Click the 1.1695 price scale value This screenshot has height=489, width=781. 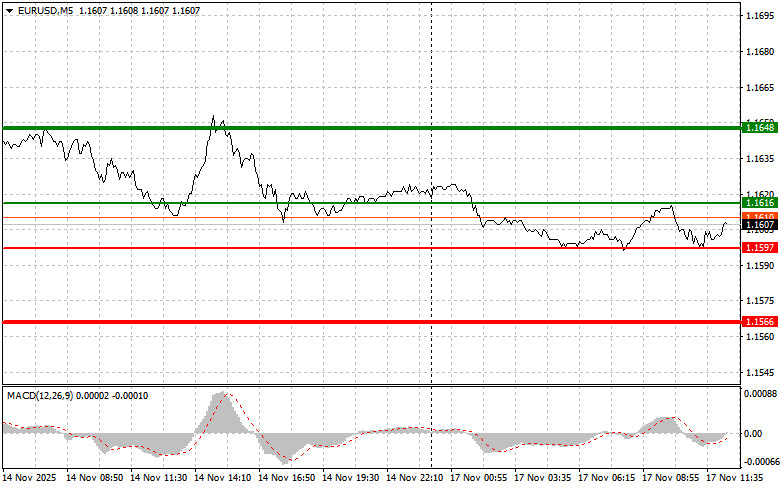pyautogui.click(x=760, y=16)
